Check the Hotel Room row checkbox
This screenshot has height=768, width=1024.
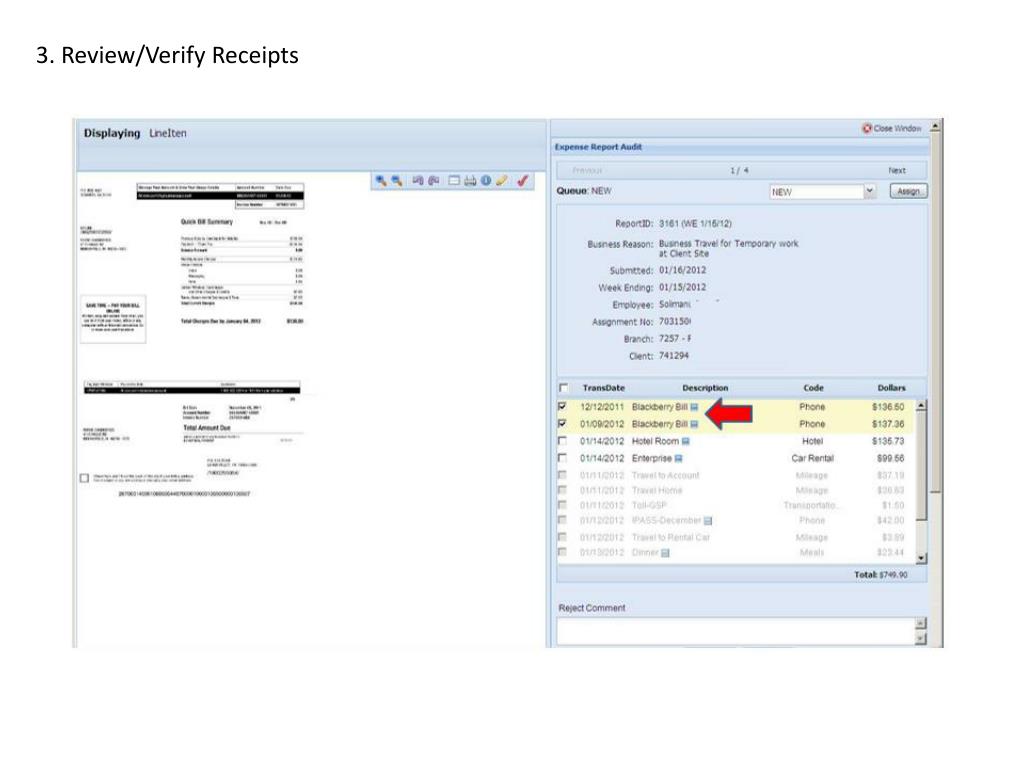(562, 441)
